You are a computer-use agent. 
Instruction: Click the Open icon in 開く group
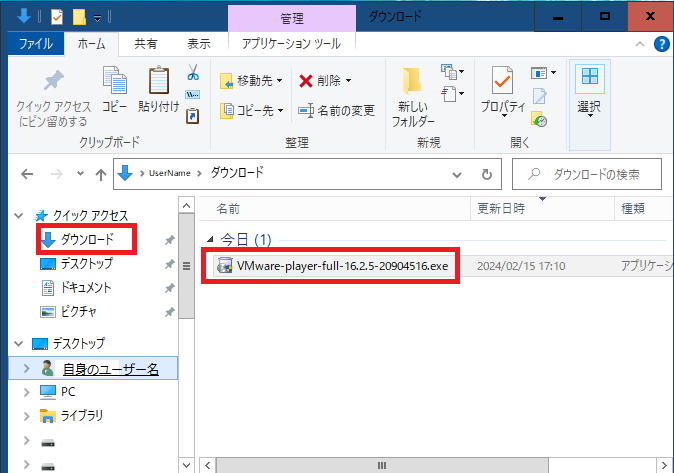coord(543,73)
